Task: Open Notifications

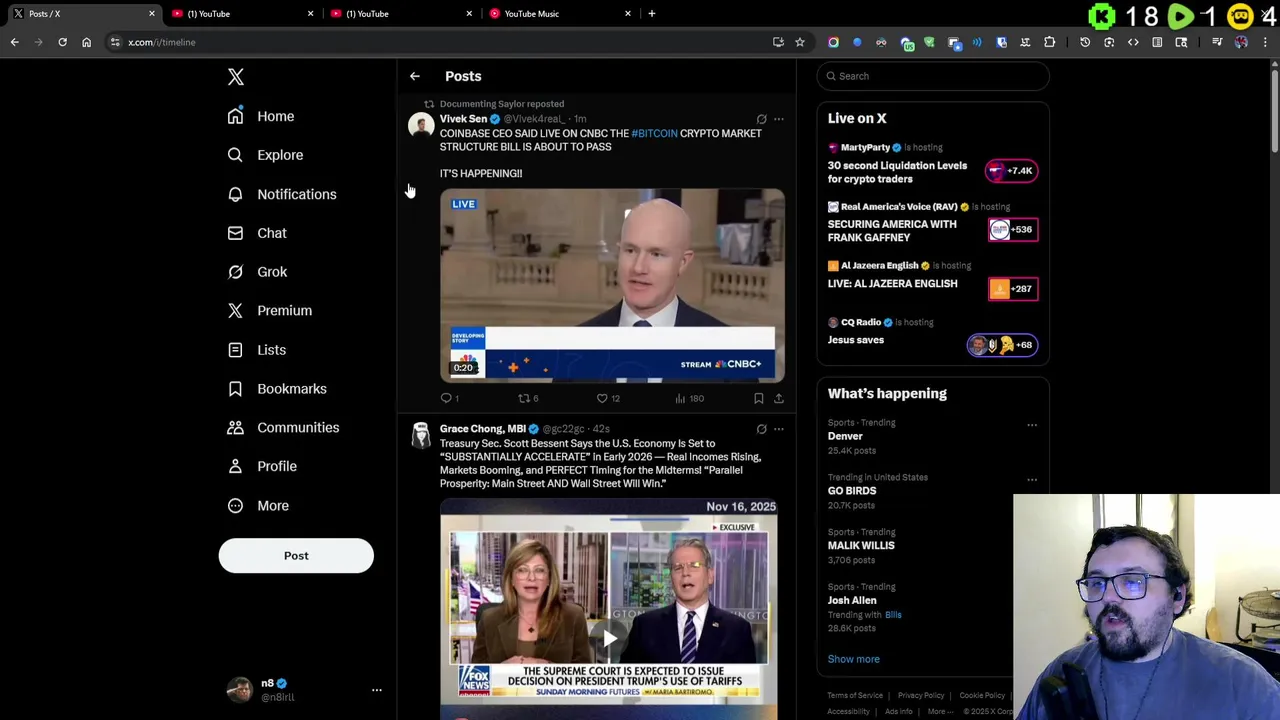Action: 282,194
